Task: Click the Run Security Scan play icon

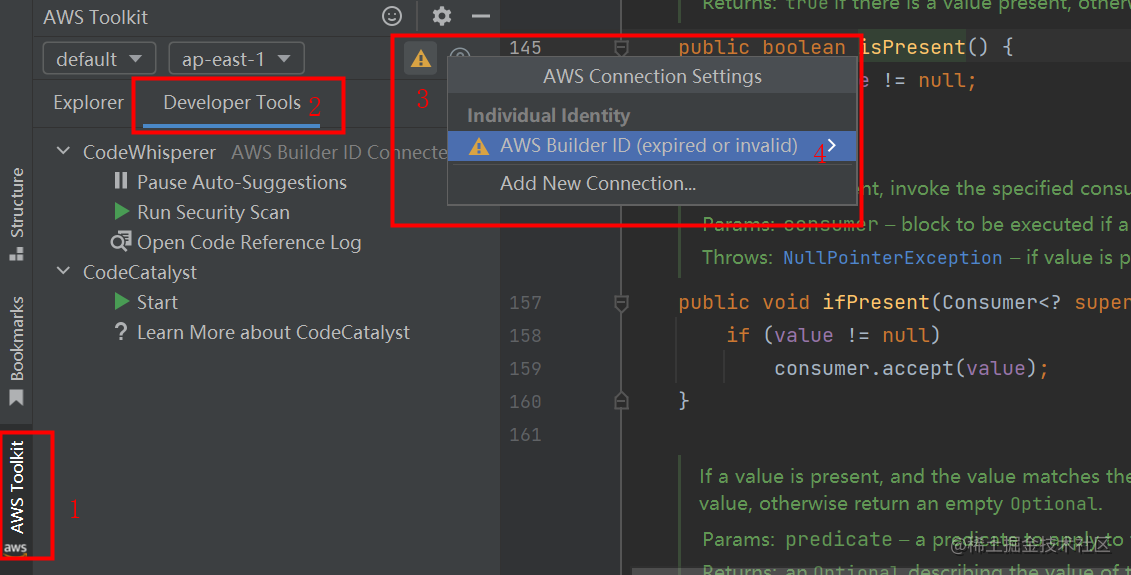Action: tap(121, 211)
